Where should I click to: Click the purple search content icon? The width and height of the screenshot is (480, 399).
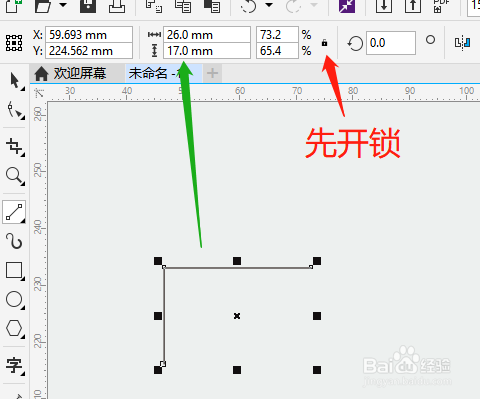[347, 6]
